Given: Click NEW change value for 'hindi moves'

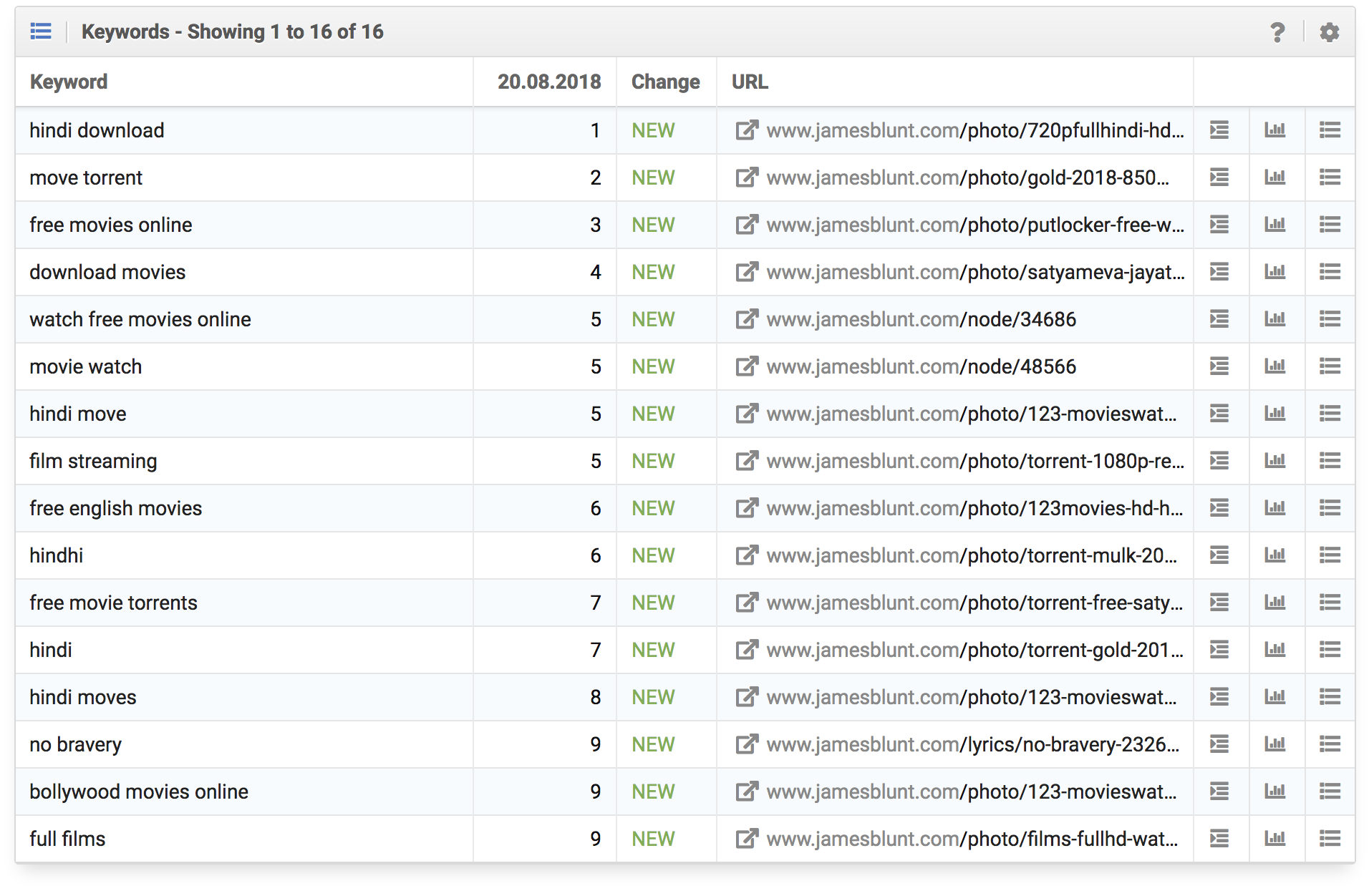Looking at the screenshot, I should tap(653, 697).
